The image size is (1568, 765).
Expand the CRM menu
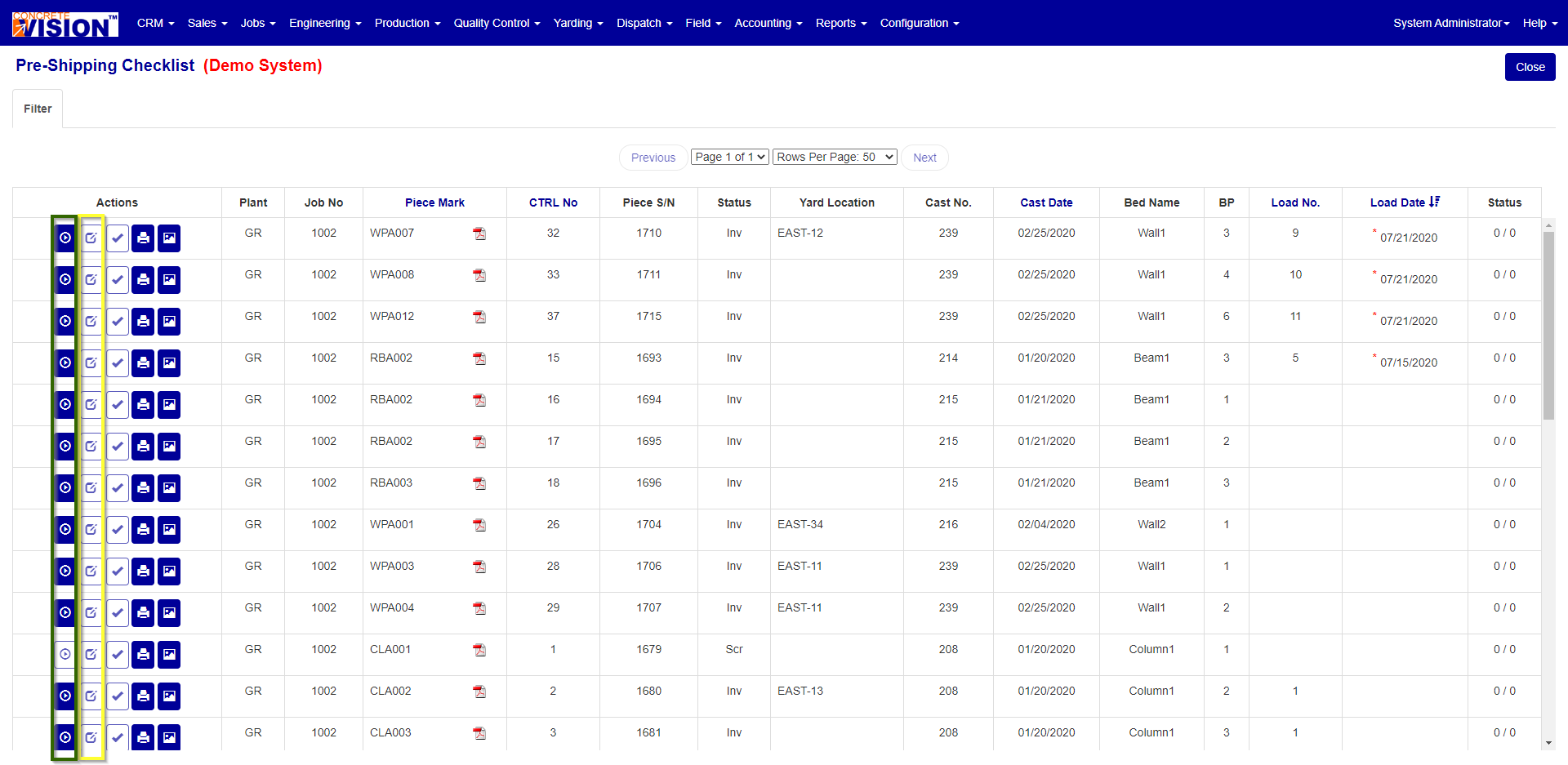coord(156,23)
